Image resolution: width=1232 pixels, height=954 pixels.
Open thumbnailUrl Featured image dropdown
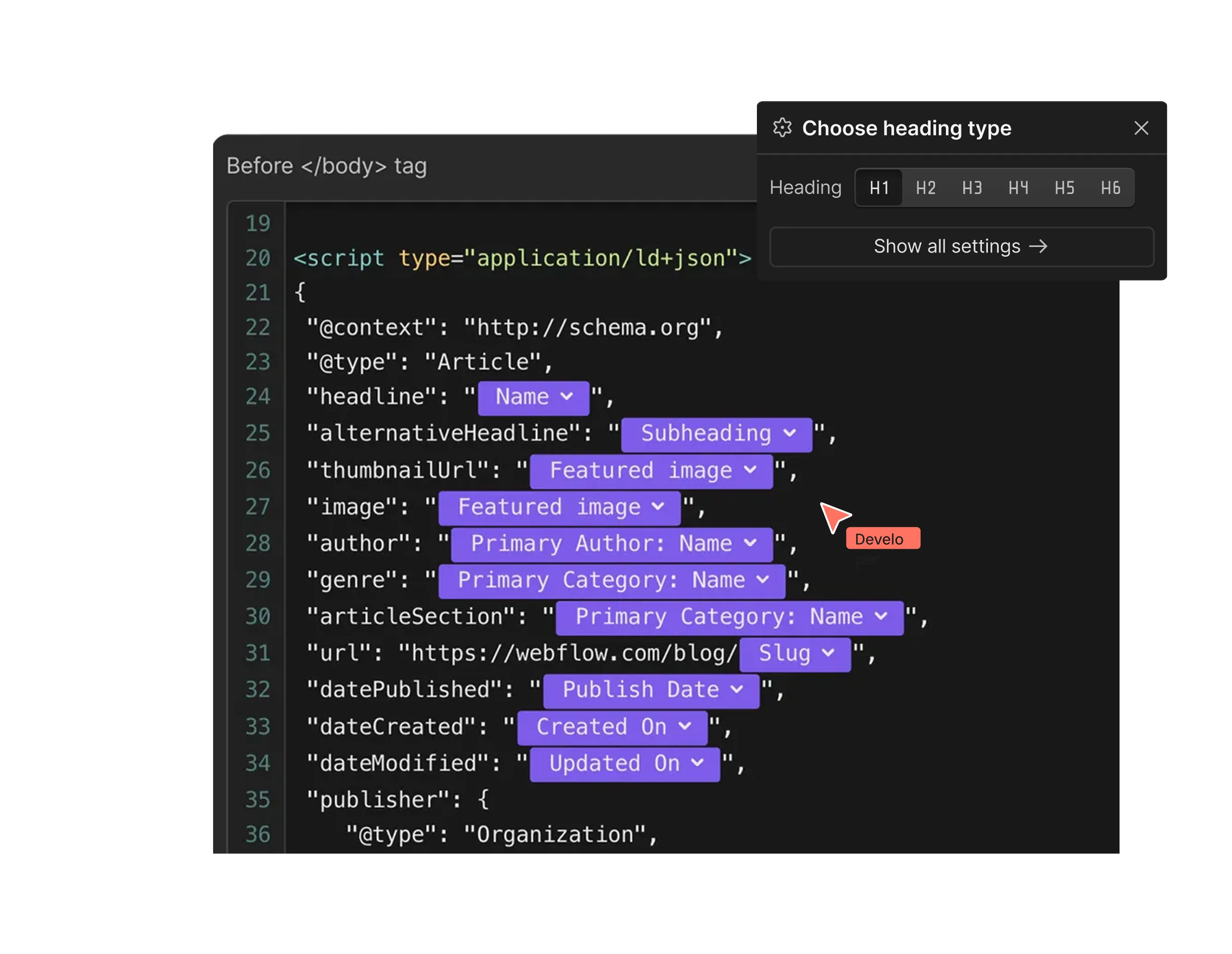pyautogui.click(x=651, y=471)
